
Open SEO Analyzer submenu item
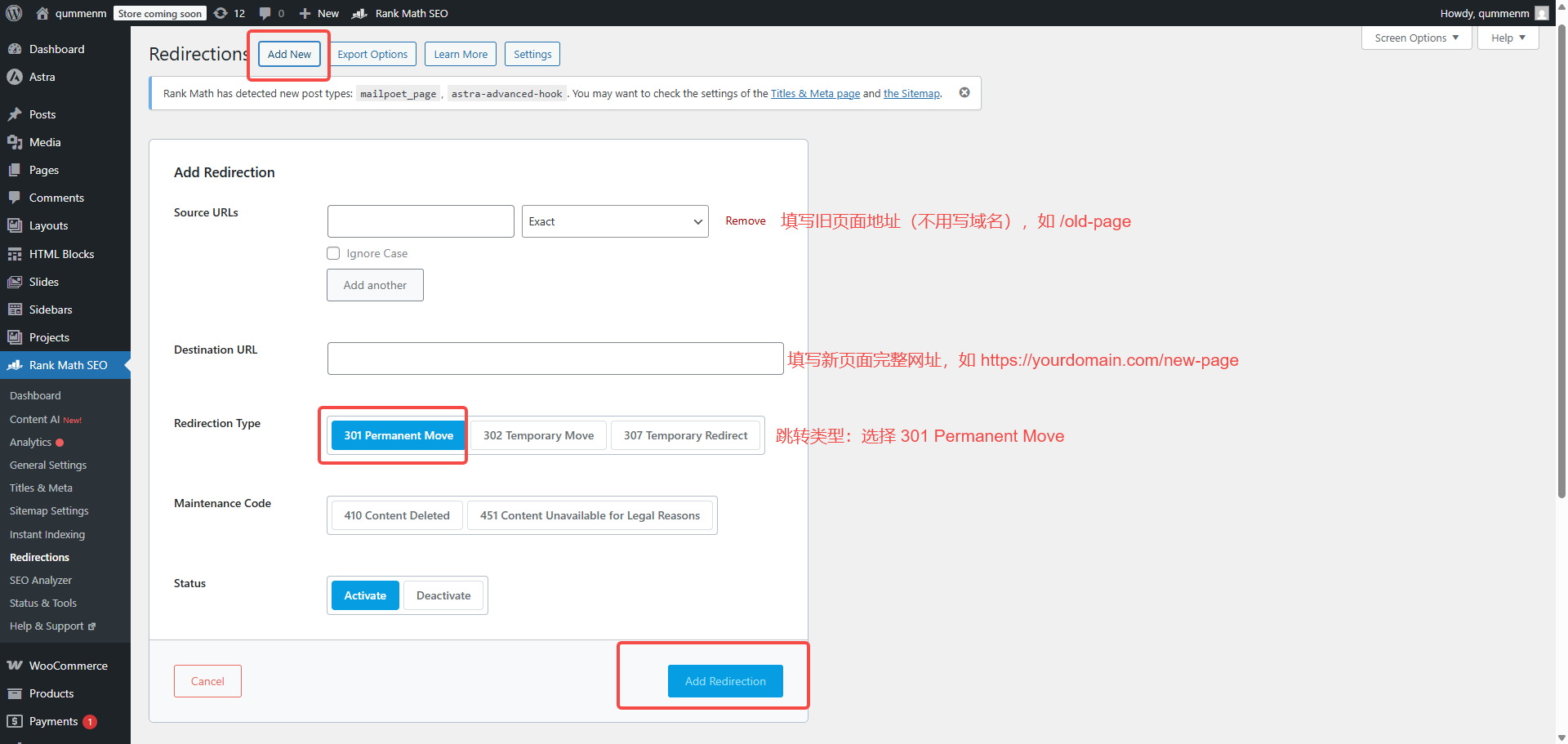pos(41,580)
